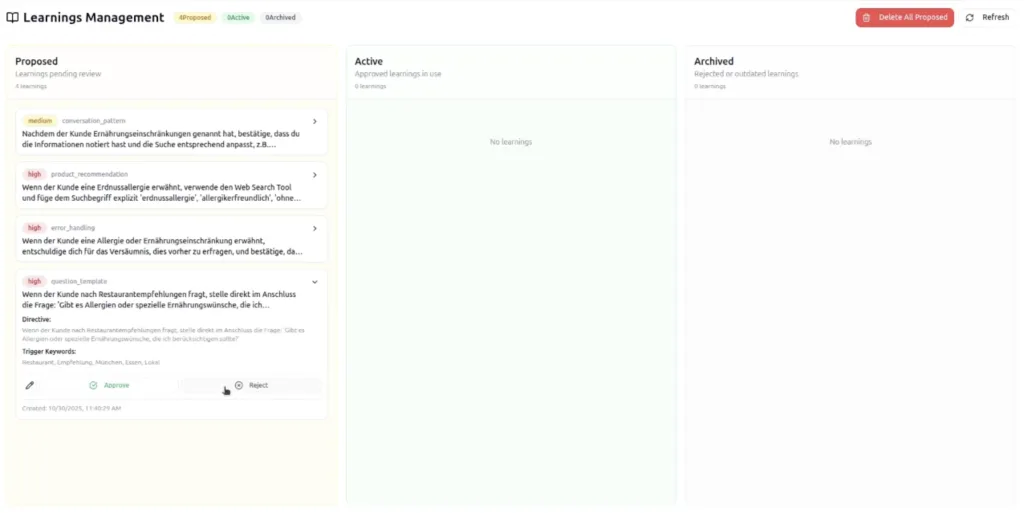Click the medium priority badge on conversation_pattern
The width and height of the screenshot is (1024, 513).
[x=40, y=120]
